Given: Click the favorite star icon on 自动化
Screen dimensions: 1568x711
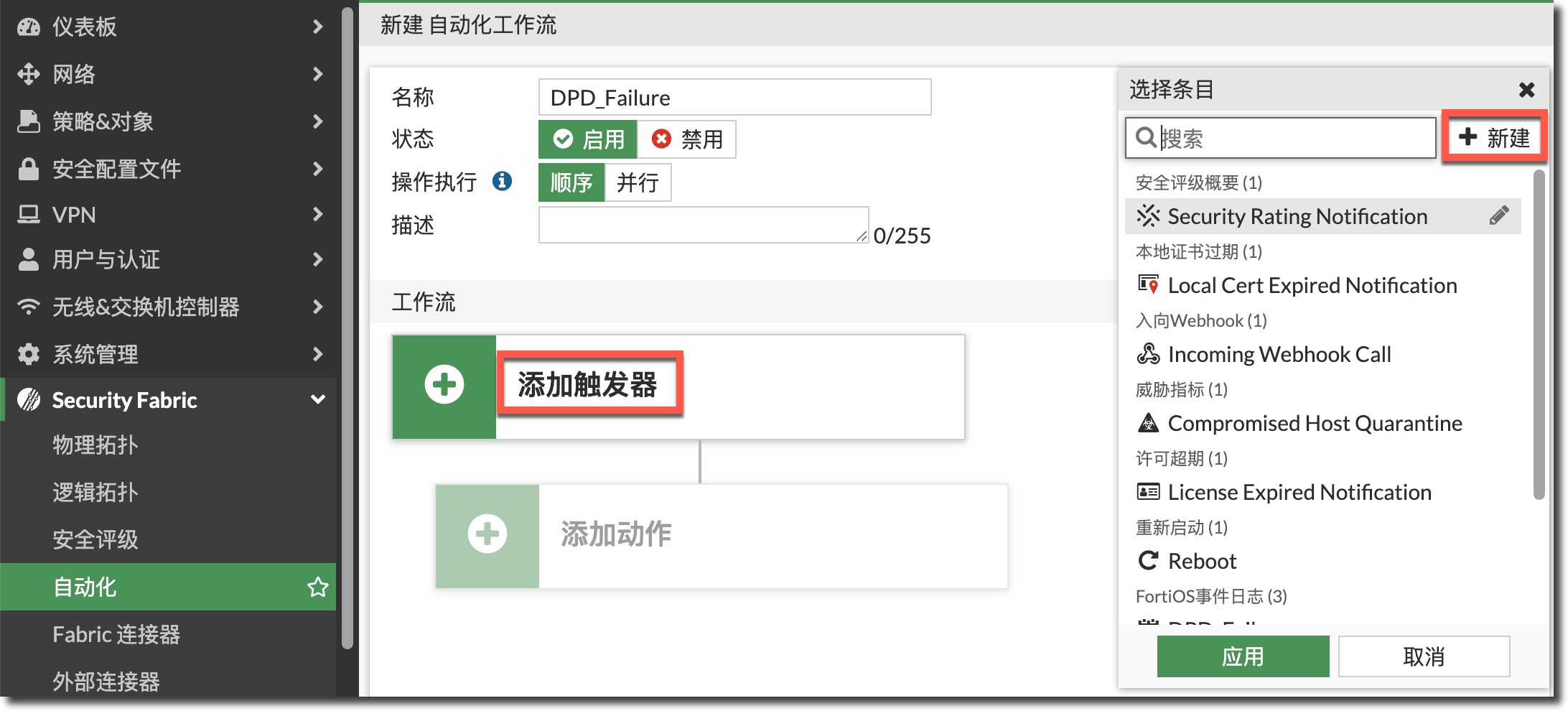Looking at the screenshot, I should (317, 587).
